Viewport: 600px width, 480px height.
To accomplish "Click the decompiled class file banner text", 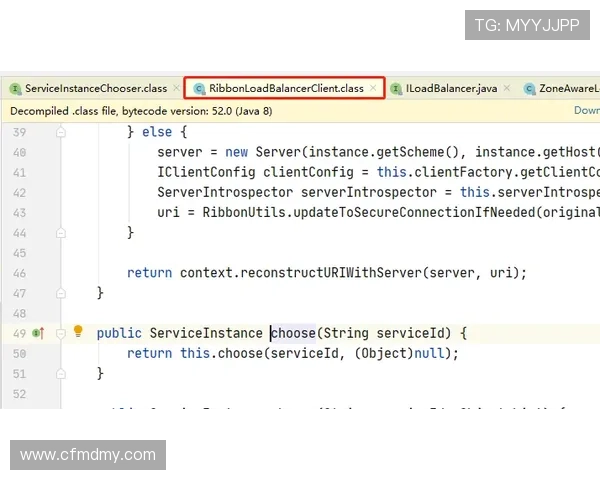I will pyautogui.click(x=141, y=111).
